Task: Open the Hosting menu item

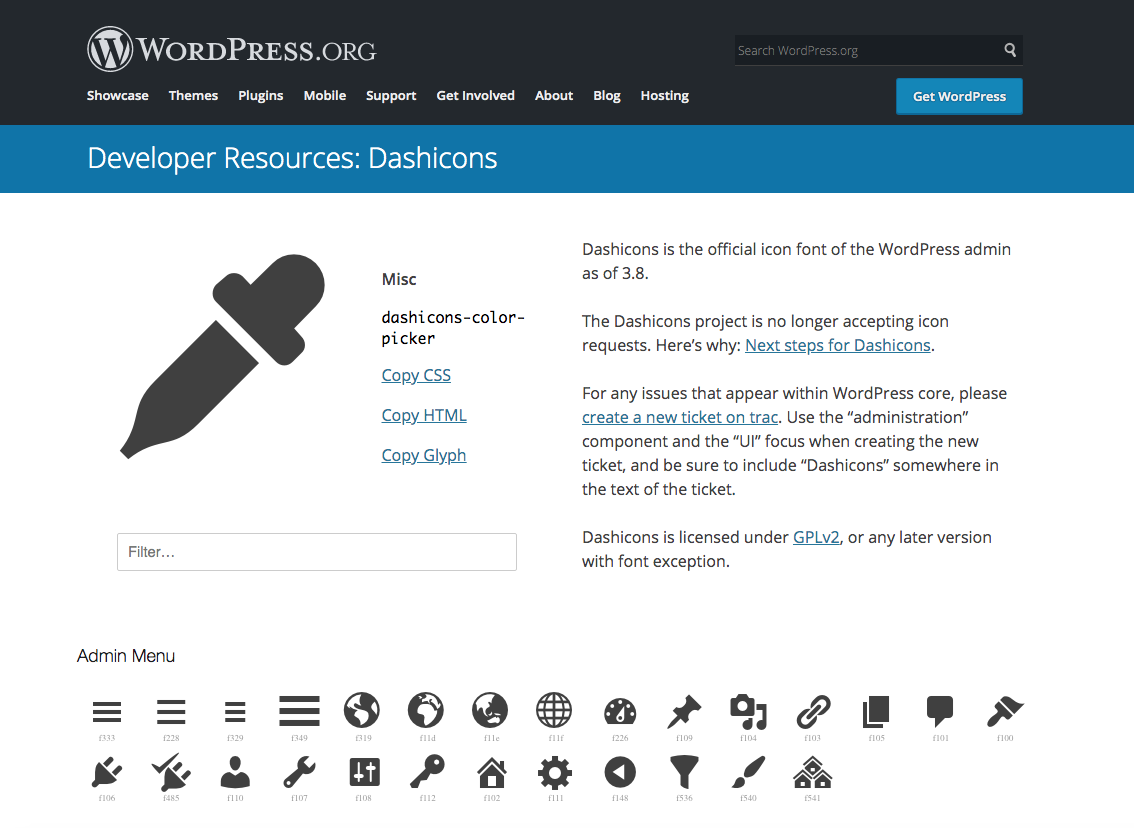Action: click(665, 95)
